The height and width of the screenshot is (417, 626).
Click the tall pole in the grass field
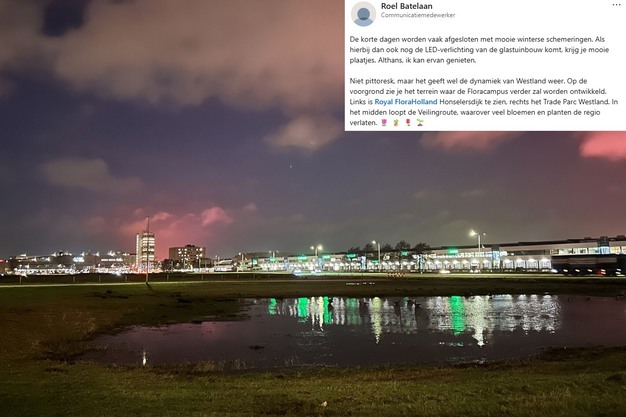tap(147, 251)
